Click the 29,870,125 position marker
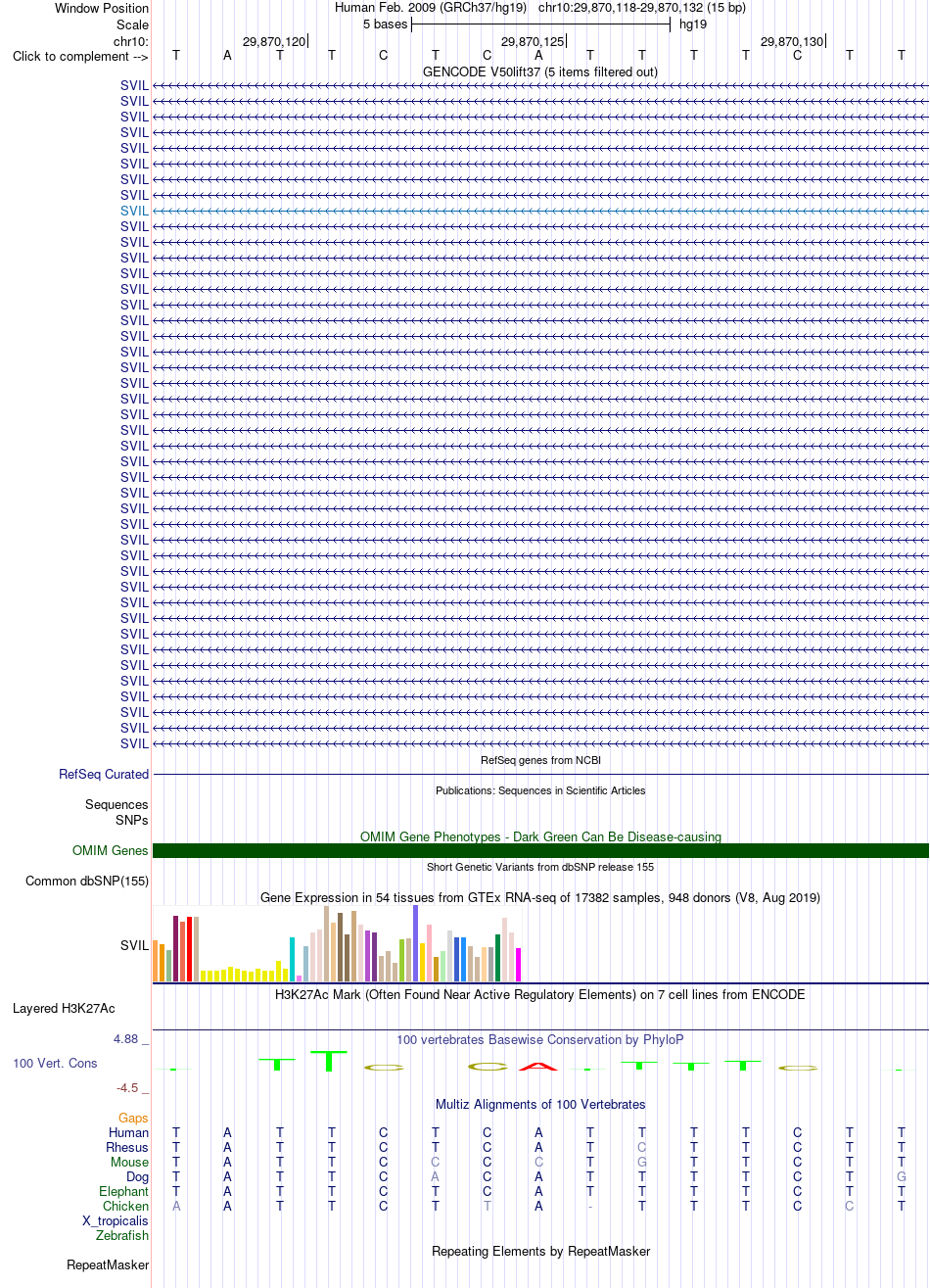 coord(533,41)
